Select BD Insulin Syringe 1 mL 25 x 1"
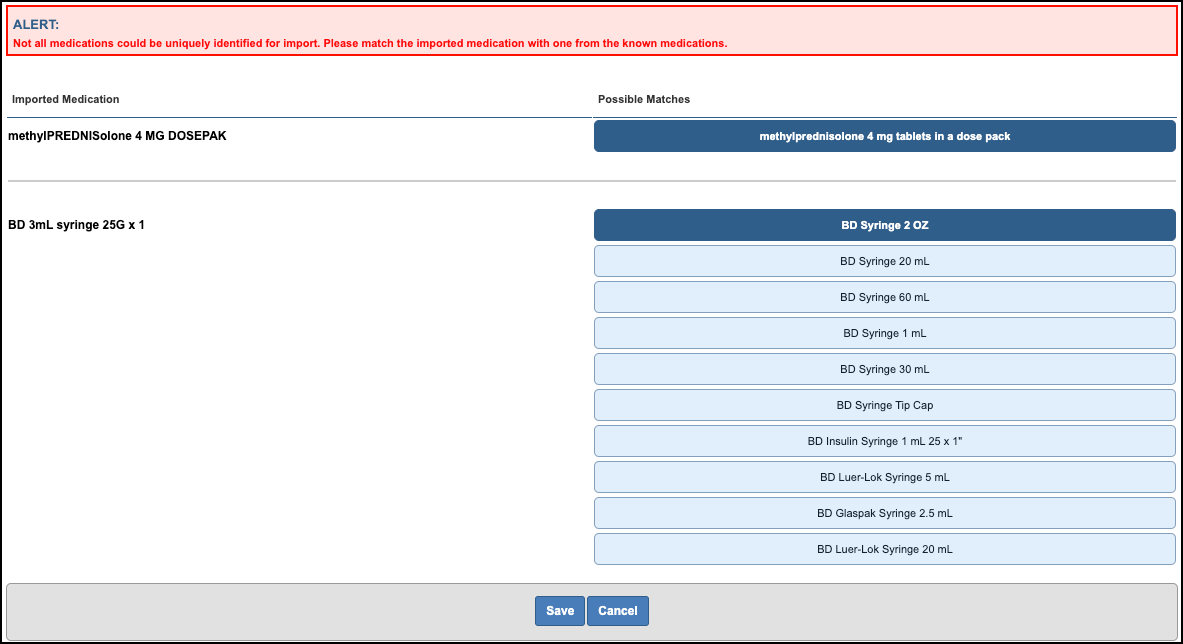This screenshot has width=1183, height=644. pos(884,441)
